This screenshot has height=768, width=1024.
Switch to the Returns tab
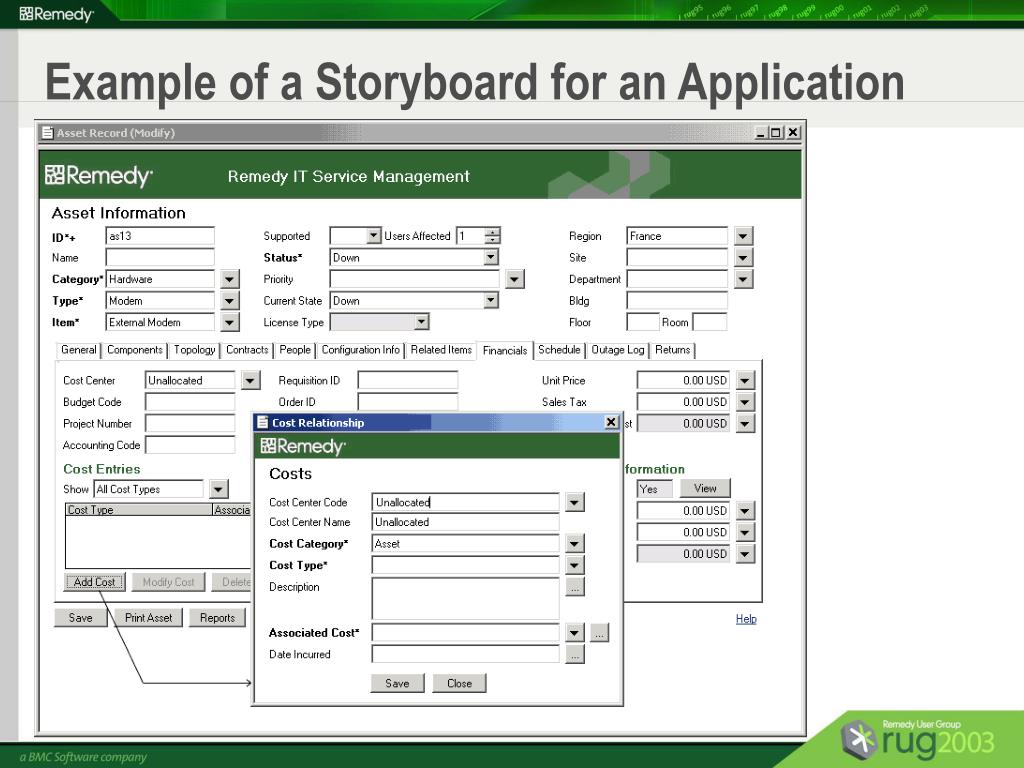[673, 350]
